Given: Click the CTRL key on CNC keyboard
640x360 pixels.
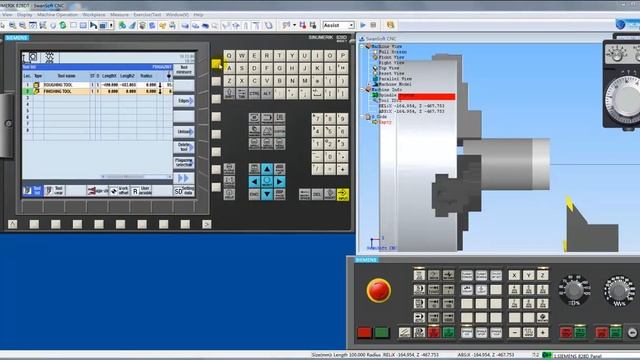Looking at the screenshot, I should coord(254,93).
